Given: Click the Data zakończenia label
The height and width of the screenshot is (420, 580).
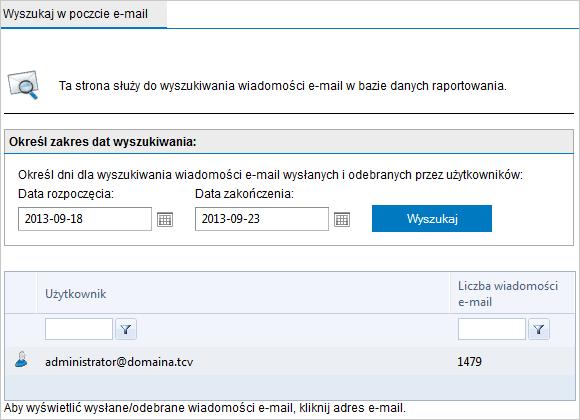Looking at the screenshot, I should [244, 194].
